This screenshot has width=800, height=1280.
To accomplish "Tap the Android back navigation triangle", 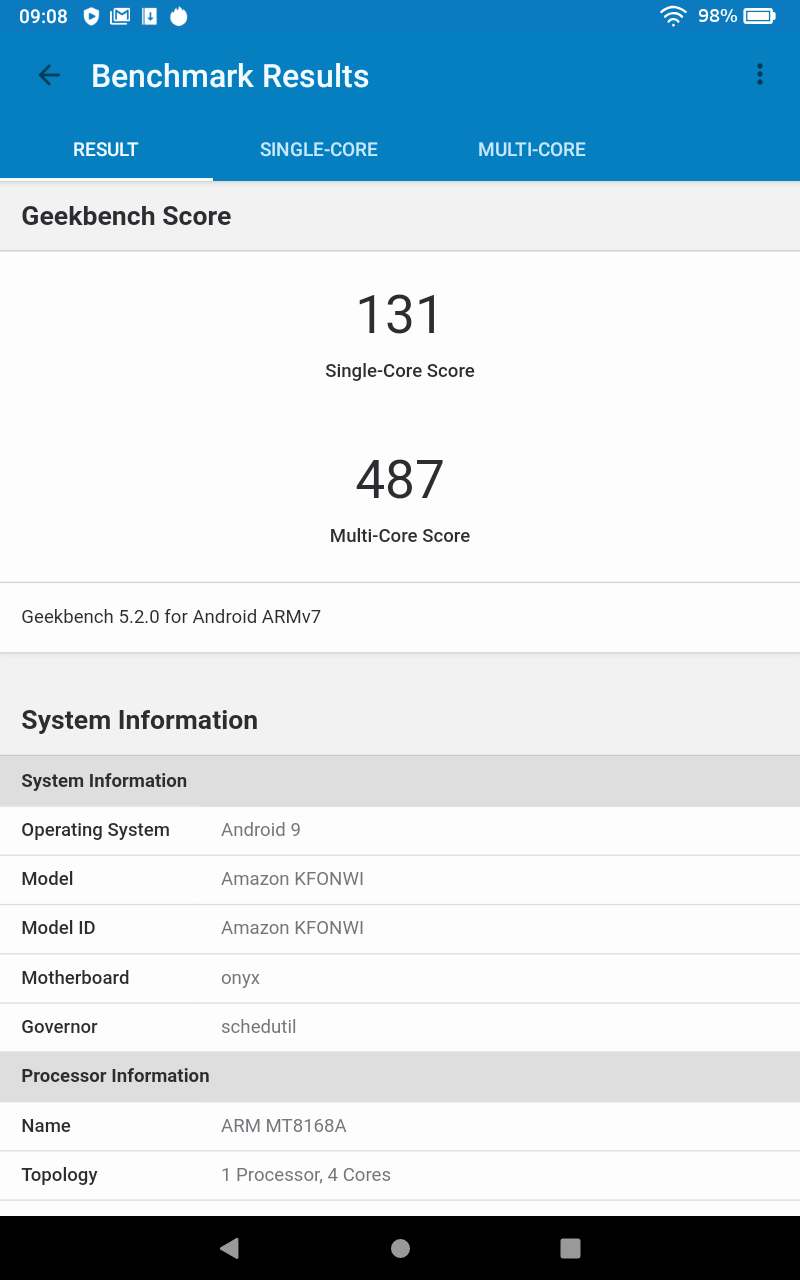I will pyautogui.click(x=229, y=1248).
